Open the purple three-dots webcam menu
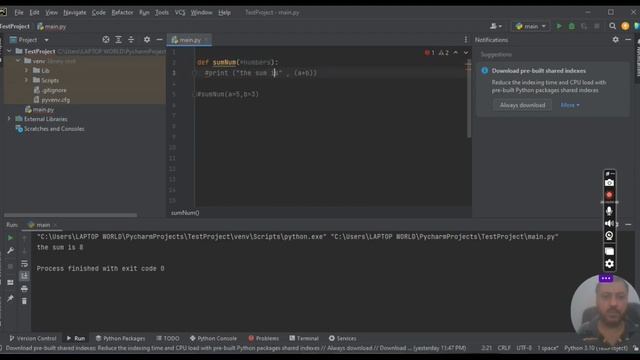 click(x=606, y=278)
